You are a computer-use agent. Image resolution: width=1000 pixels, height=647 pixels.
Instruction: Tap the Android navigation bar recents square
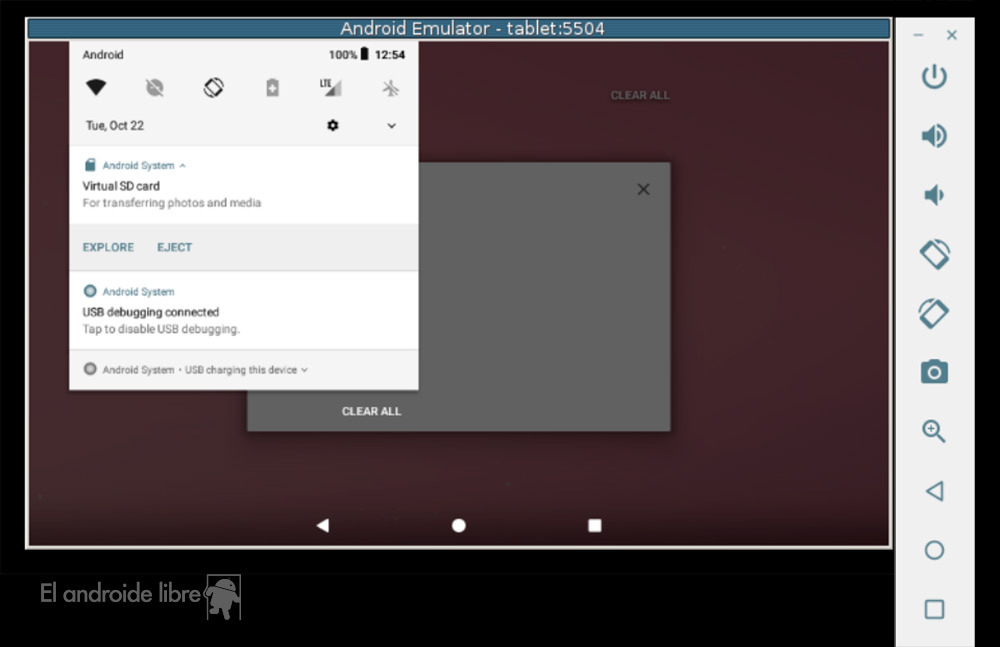[594, 525]
